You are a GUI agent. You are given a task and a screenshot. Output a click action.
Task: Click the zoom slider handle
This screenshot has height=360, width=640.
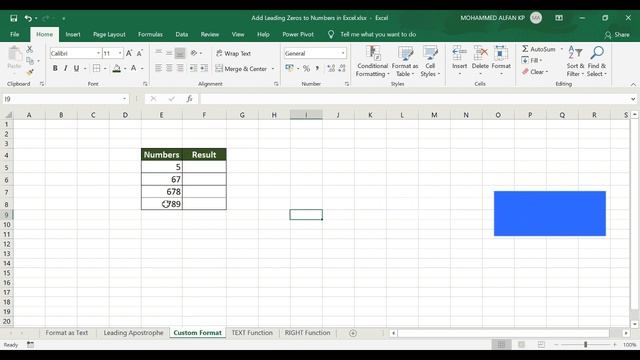point(585,344)
